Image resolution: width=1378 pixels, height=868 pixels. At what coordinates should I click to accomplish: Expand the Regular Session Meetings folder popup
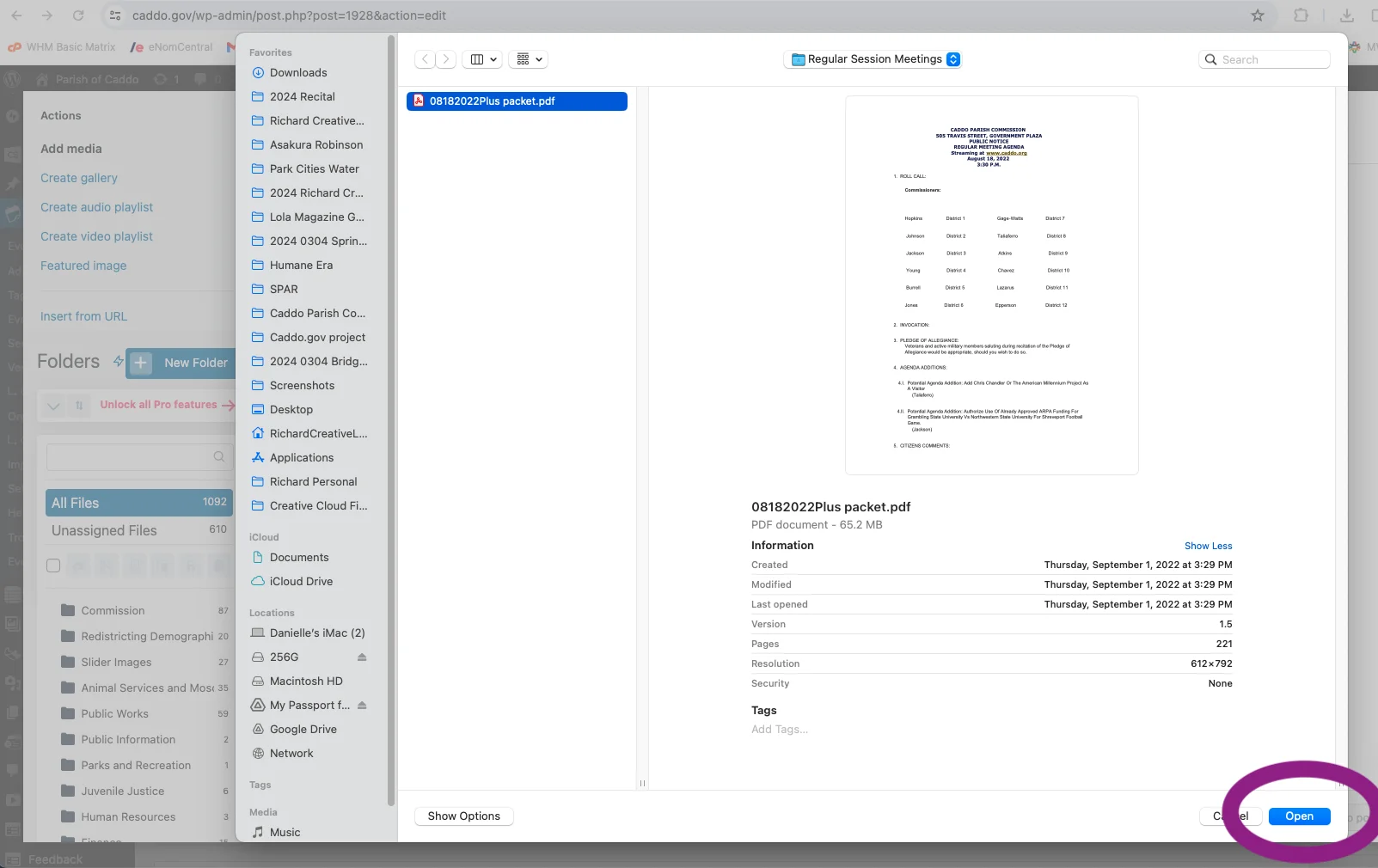pyautogui.click(x=953, y=59)
